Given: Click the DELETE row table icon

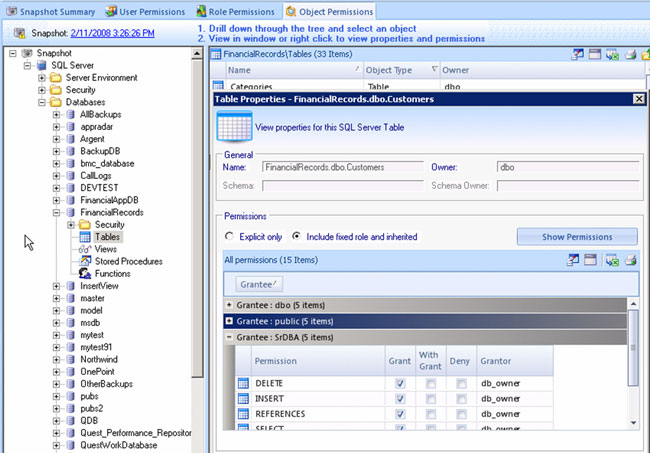Looking at the screenshot, I should 243,383.
